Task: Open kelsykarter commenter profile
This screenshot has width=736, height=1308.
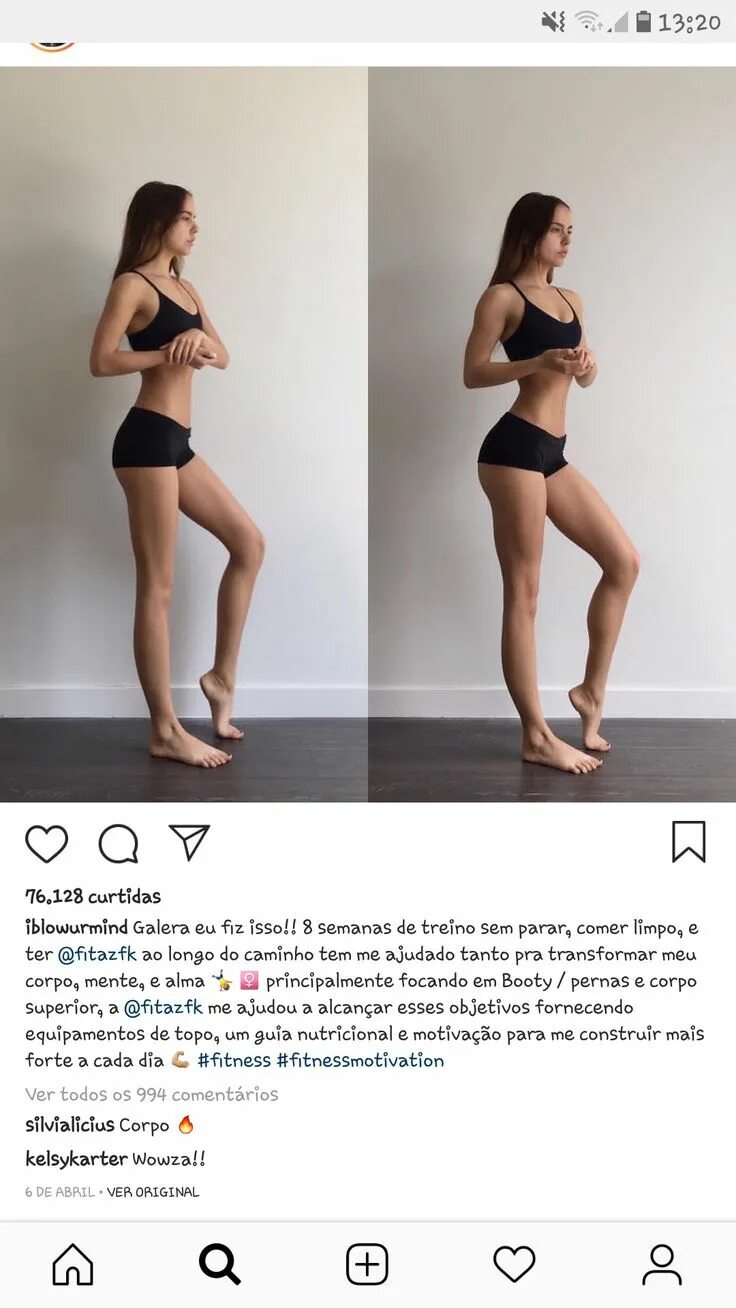Action: tap(76, 1159)
